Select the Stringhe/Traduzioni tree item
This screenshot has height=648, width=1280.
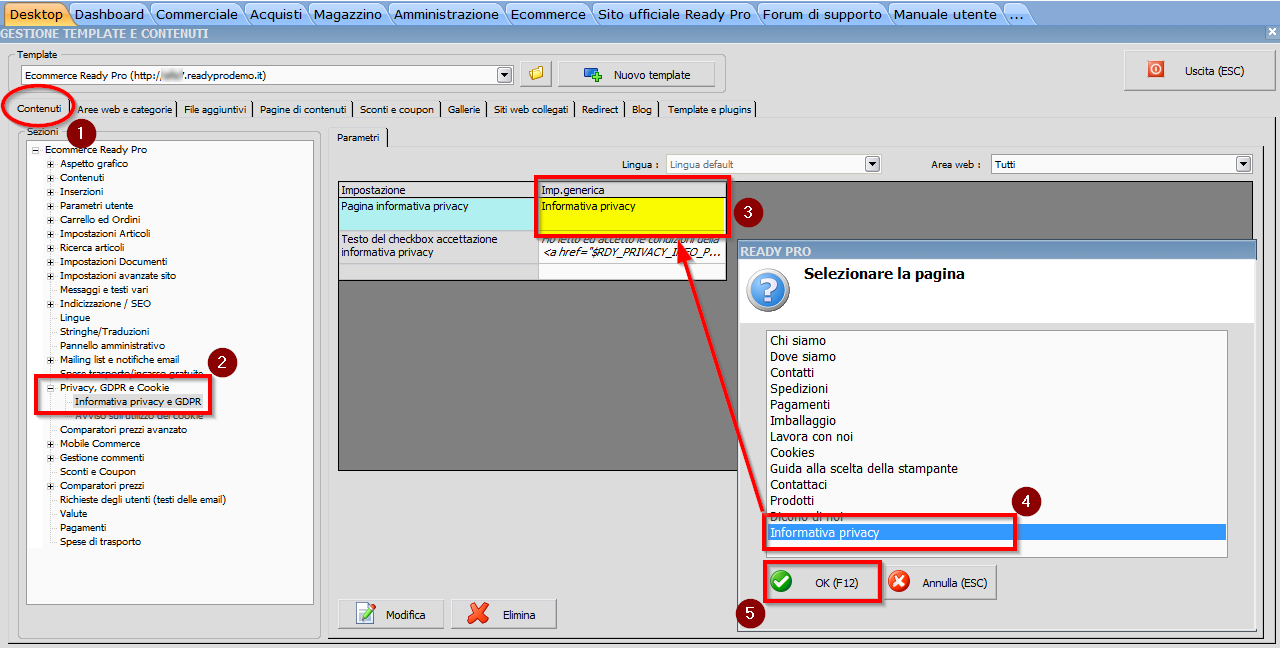[104, 332]
